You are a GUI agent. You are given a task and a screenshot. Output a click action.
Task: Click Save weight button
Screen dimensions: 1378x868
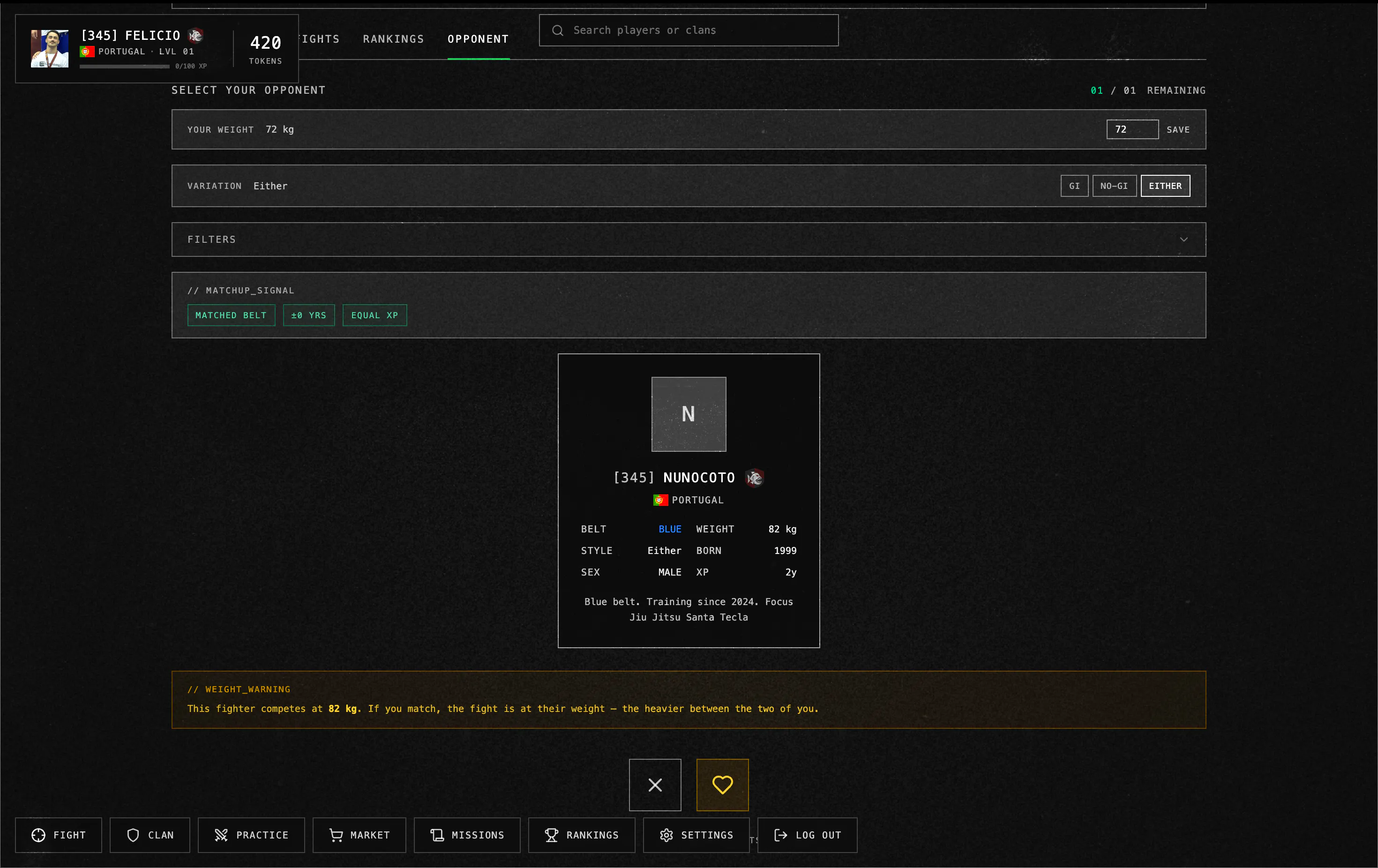tap(1178, 129)
